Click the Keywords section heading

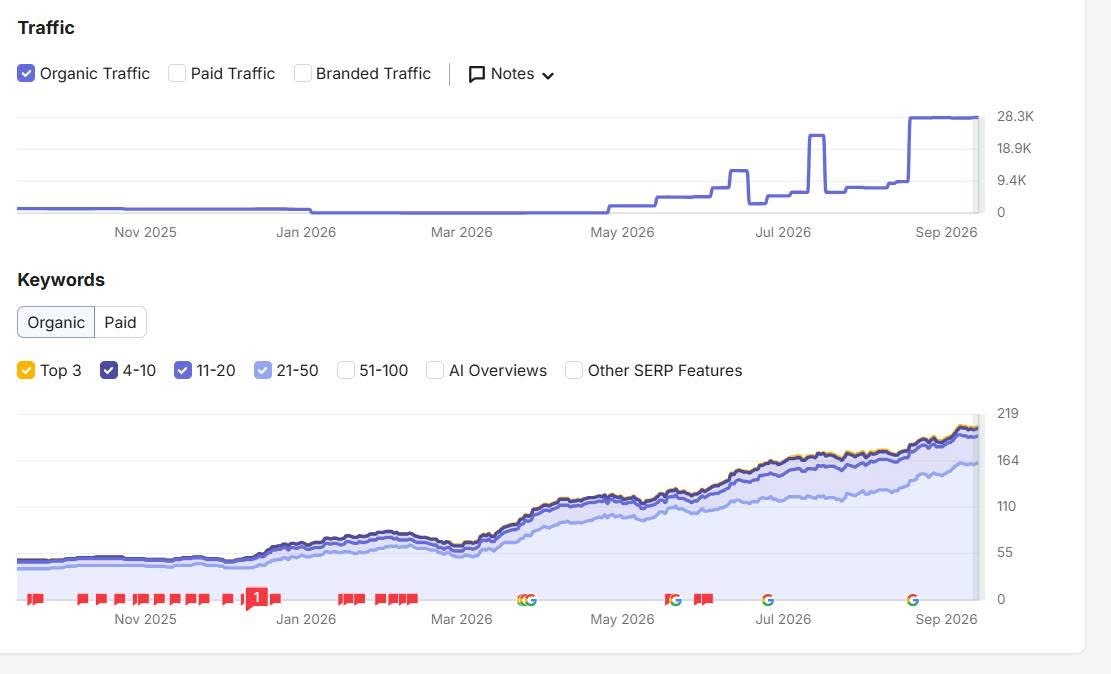tap(61, 280)
